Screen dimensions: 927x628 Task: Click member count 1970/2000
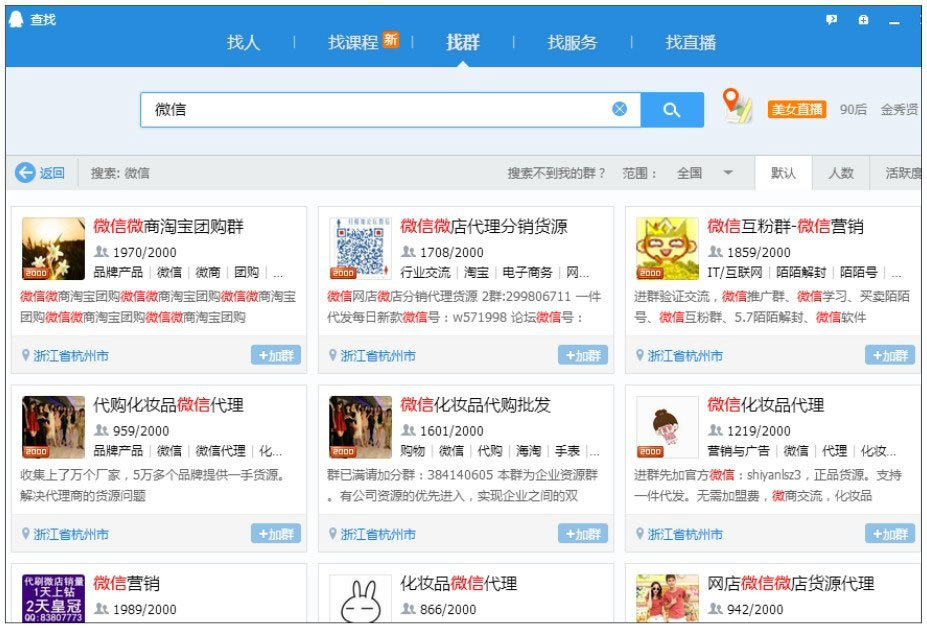click(x=144, y=253)
